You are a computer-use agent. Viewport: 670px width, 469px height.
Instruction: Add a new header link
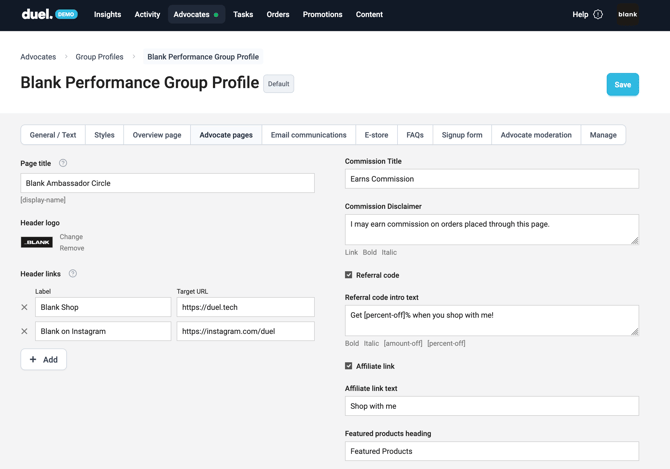(44, 359)
